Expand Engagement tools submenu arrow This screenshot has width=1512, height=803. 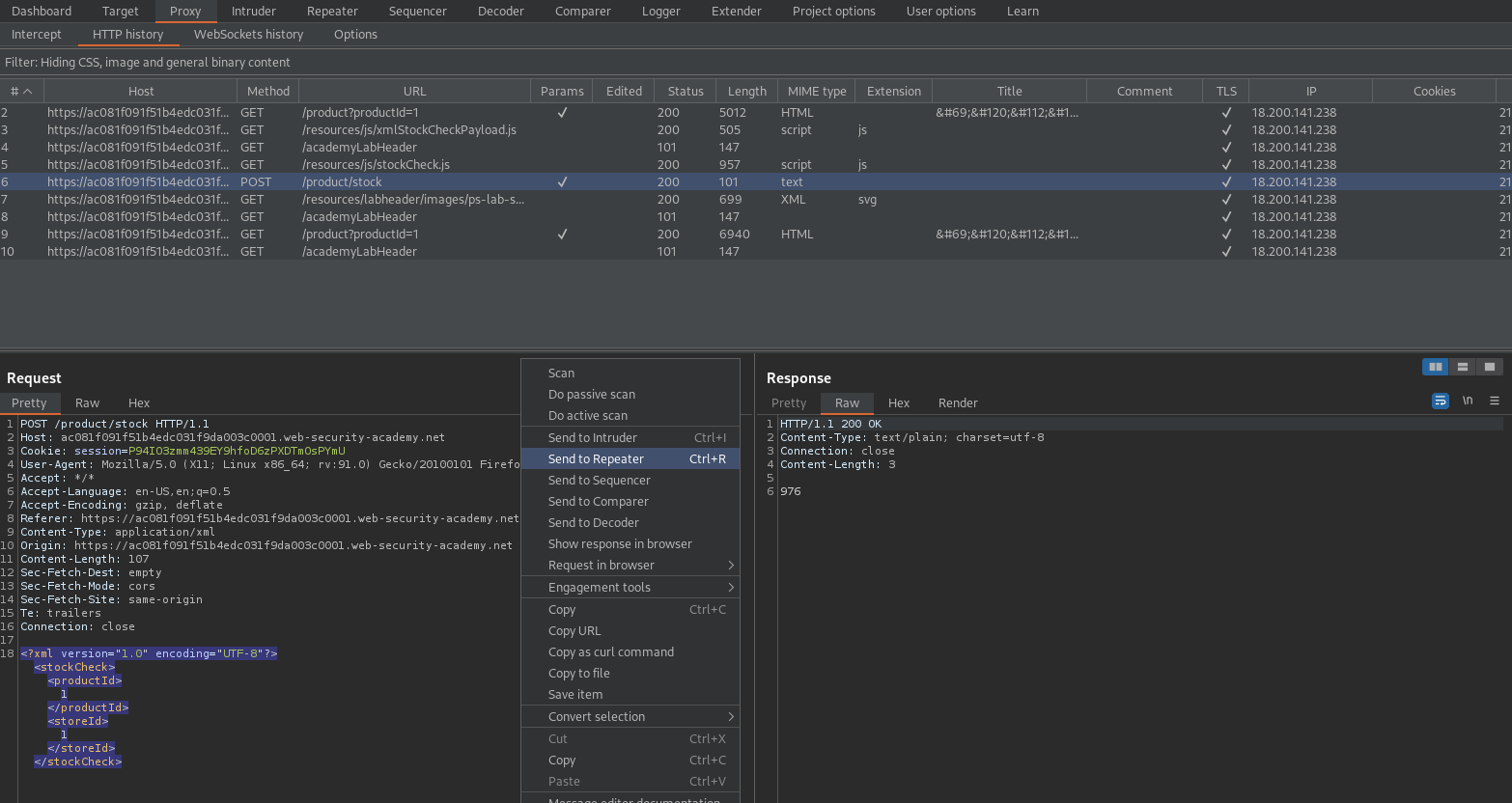point(731,588)
